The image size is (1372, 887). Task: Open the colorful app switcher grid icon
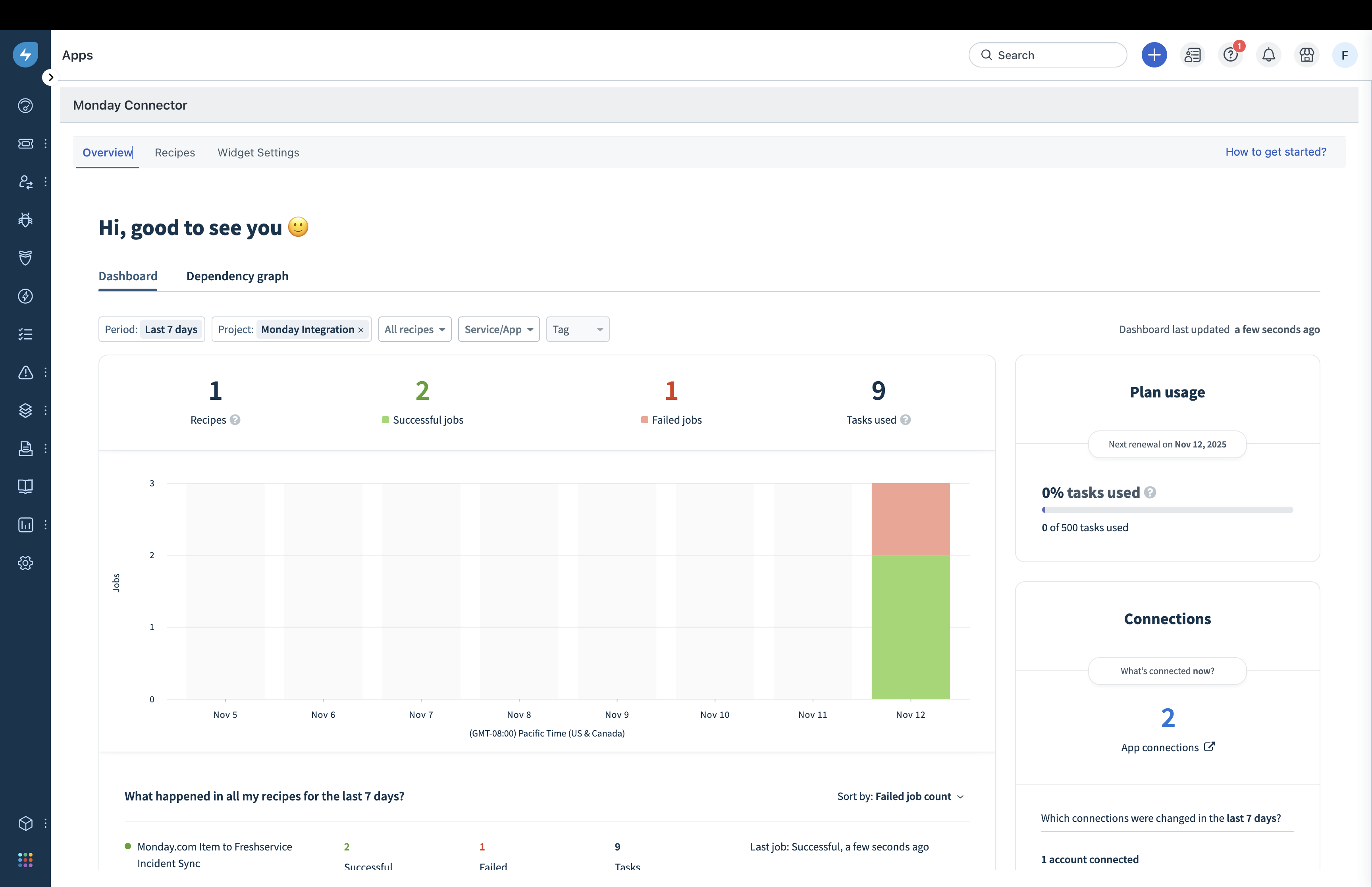(25, 860)
